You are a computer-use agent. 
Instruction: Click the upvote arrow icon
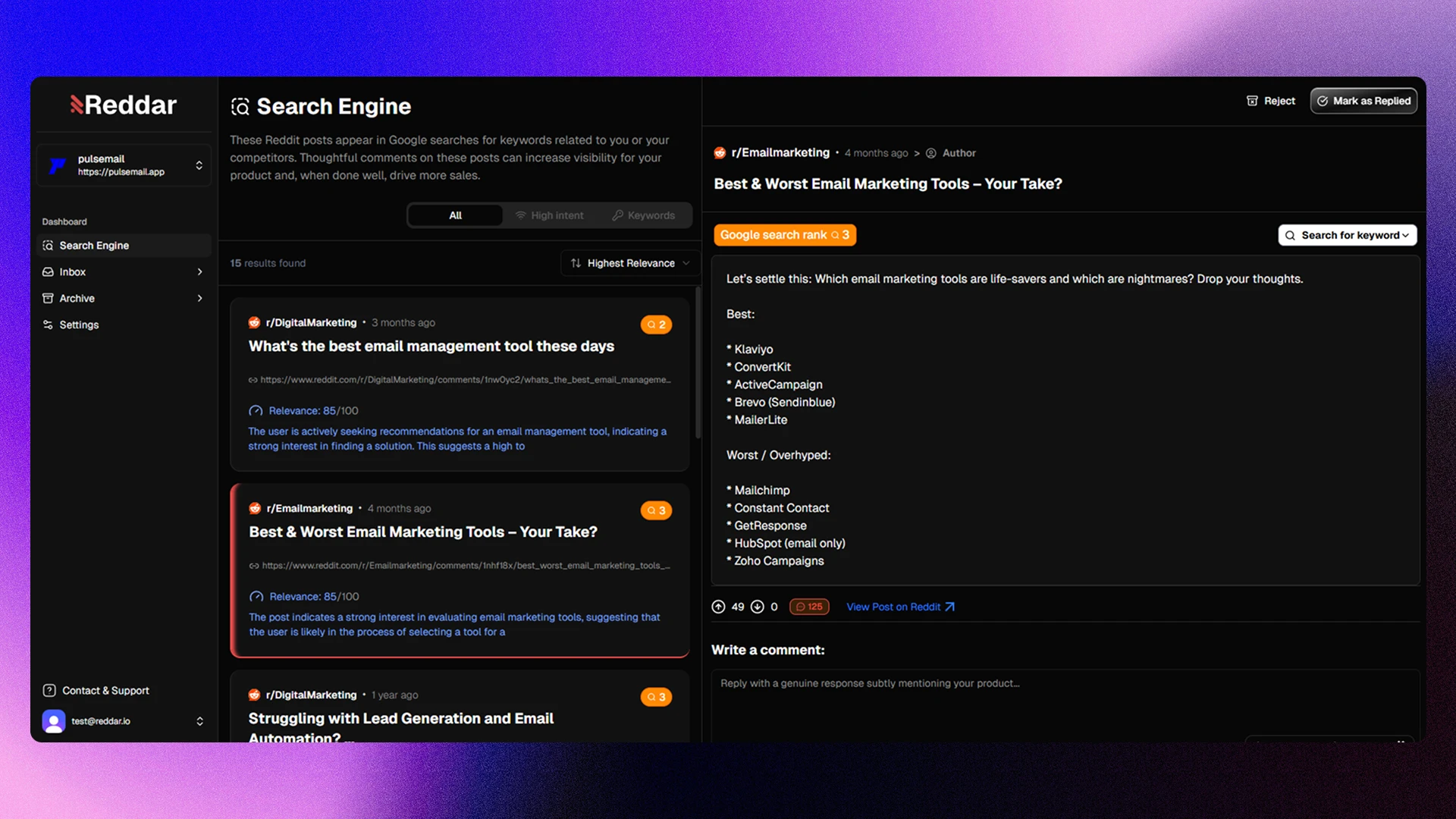[718, 607]
